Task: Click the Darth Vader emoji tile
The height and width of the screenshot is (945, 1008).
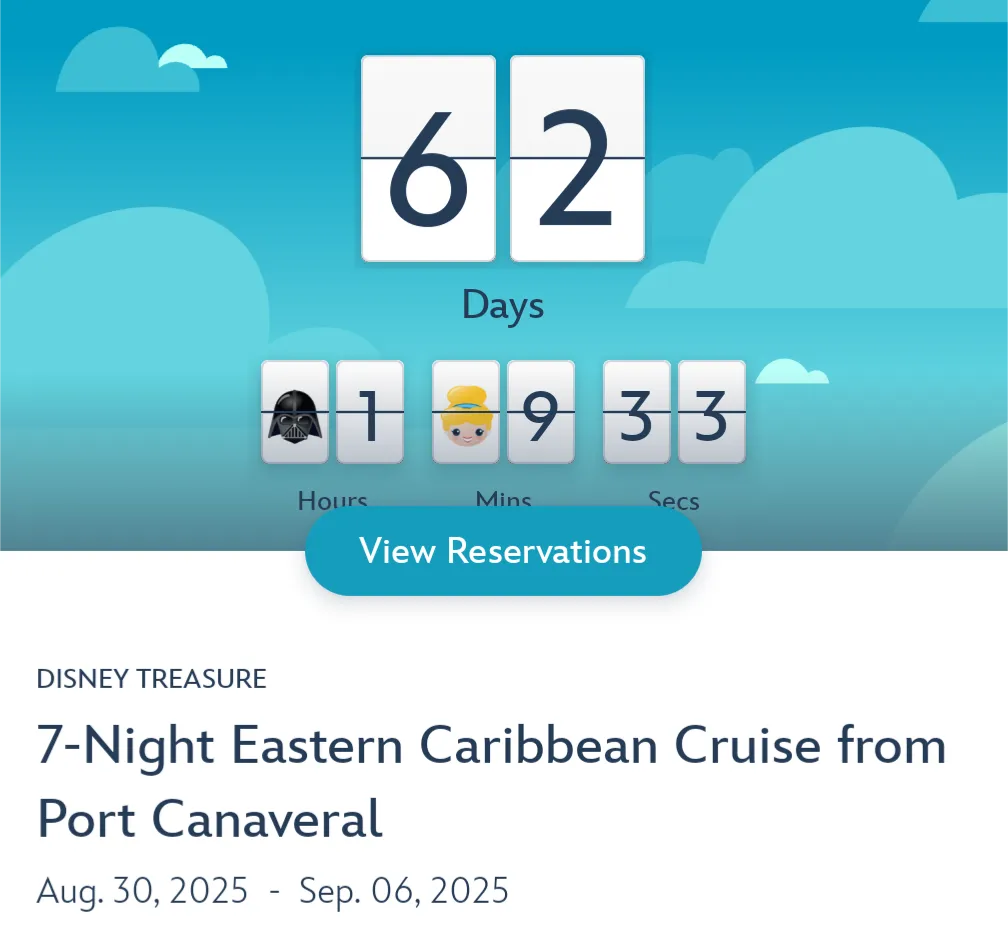Action: (x=295, y=412)
